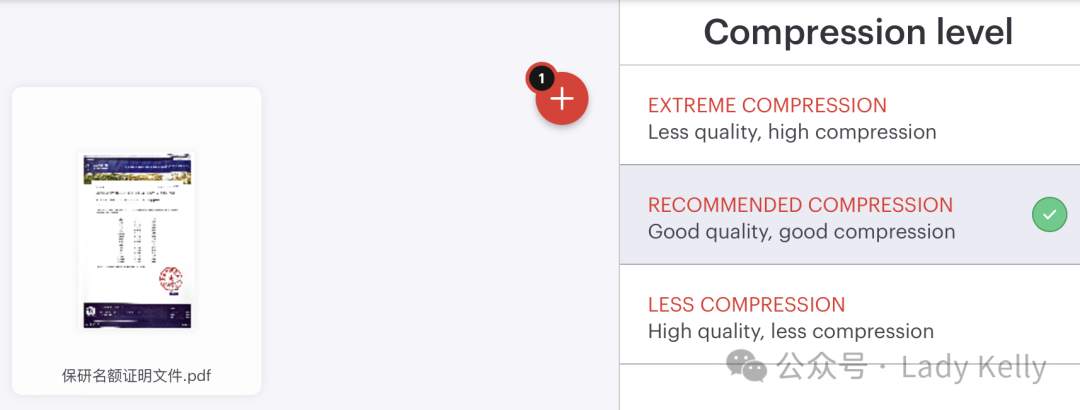The height and width of the screenshot is (410, 1080).
Task: Click the red plus add-files button
Action: 563,99
